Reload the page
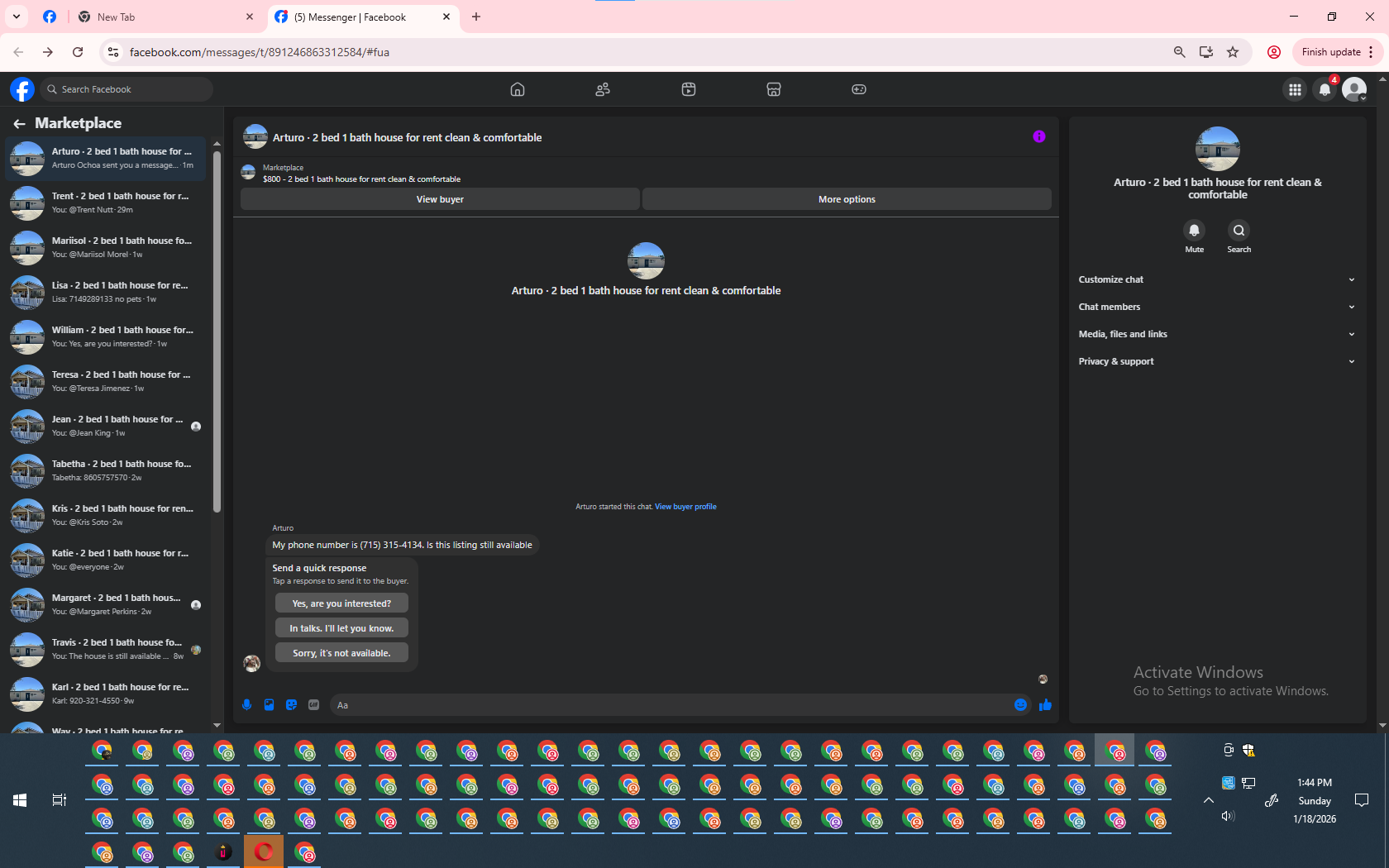 coord(78,52)
